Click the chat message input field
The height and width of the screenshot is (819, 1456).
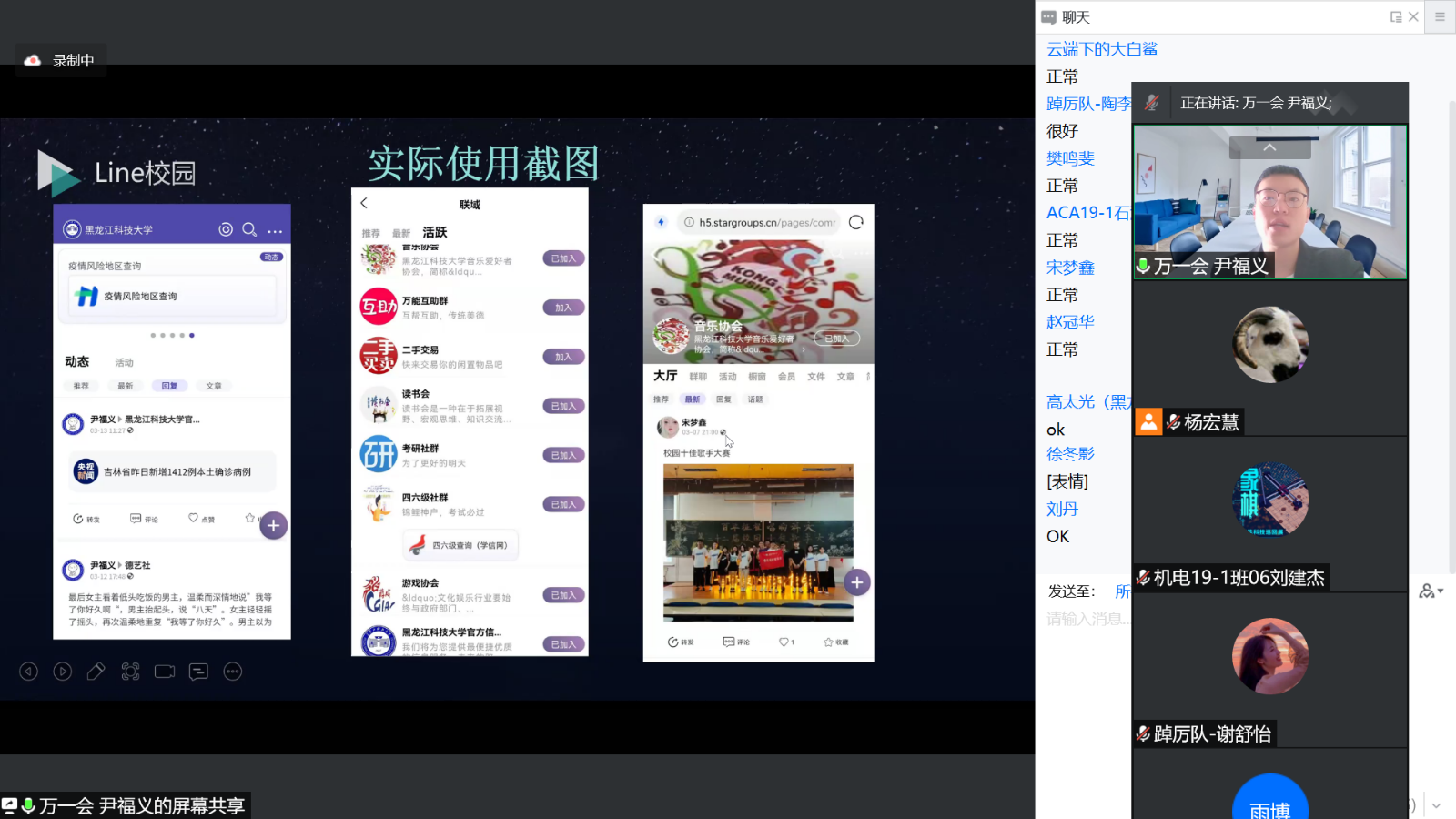click(x=1087, y=619)
